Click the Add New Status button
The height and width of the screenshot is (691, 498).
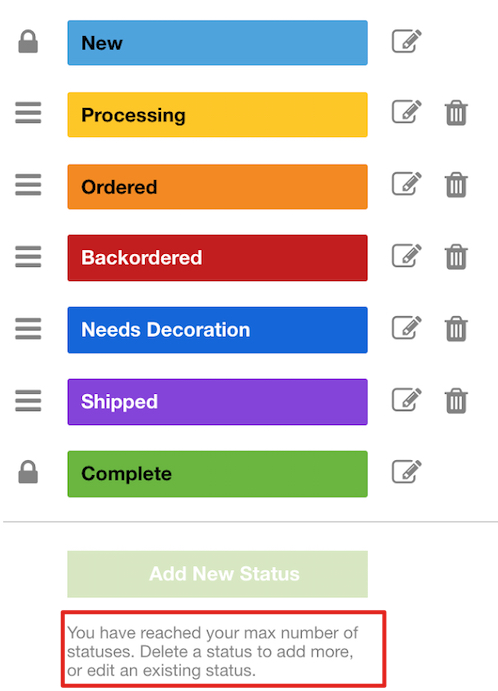pyautogui.click(x=217, y=574)
